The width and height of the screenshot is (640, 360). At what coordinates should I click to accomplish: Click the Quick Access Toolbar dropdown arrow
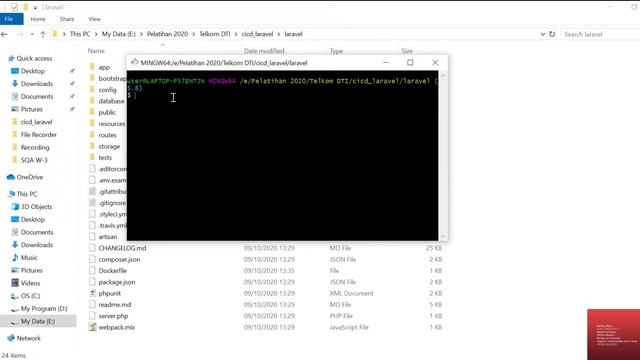click(36, 7)
